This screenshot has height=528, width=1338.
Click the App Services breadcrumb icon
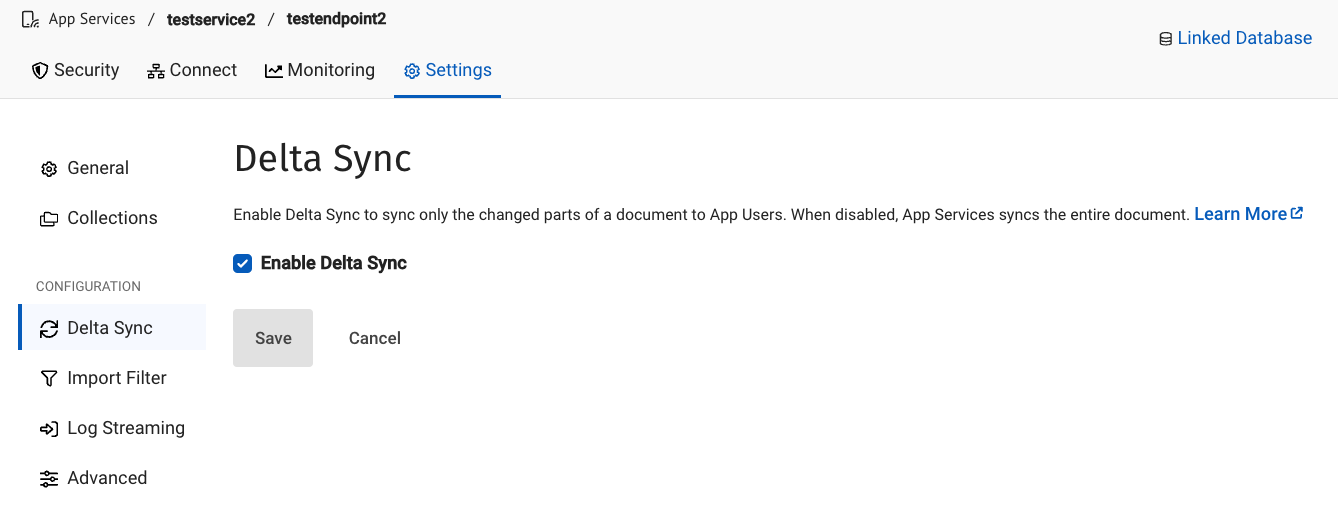31,19
